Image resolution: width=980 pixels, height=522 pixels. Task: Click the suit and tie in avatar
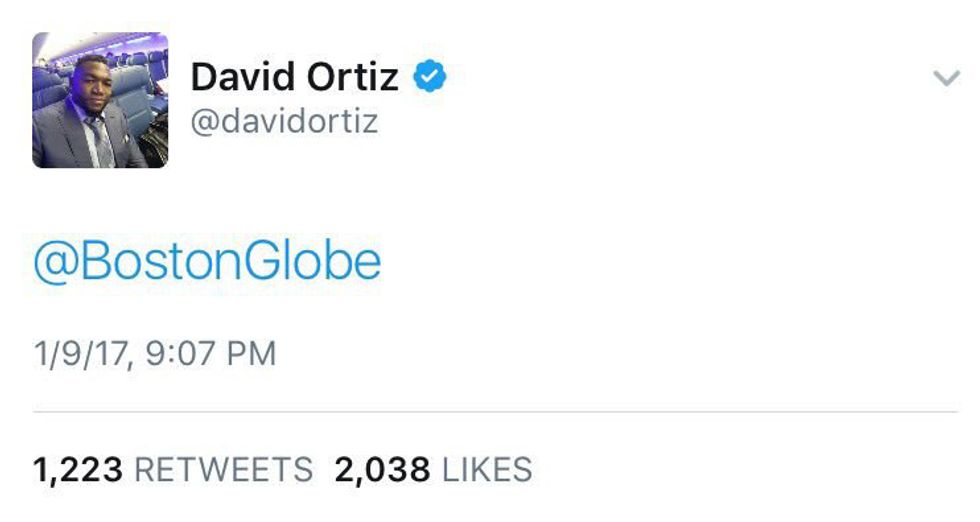point(95,138)
